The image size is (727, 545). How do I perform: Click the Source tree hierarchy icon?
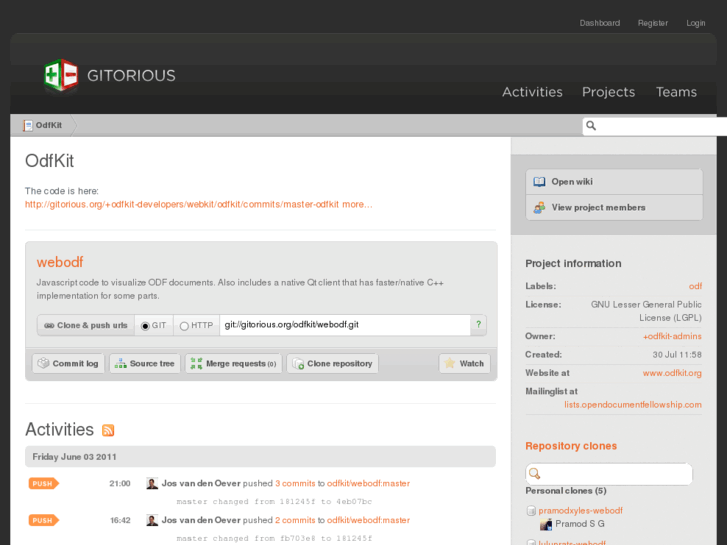[x=121, y=363]
